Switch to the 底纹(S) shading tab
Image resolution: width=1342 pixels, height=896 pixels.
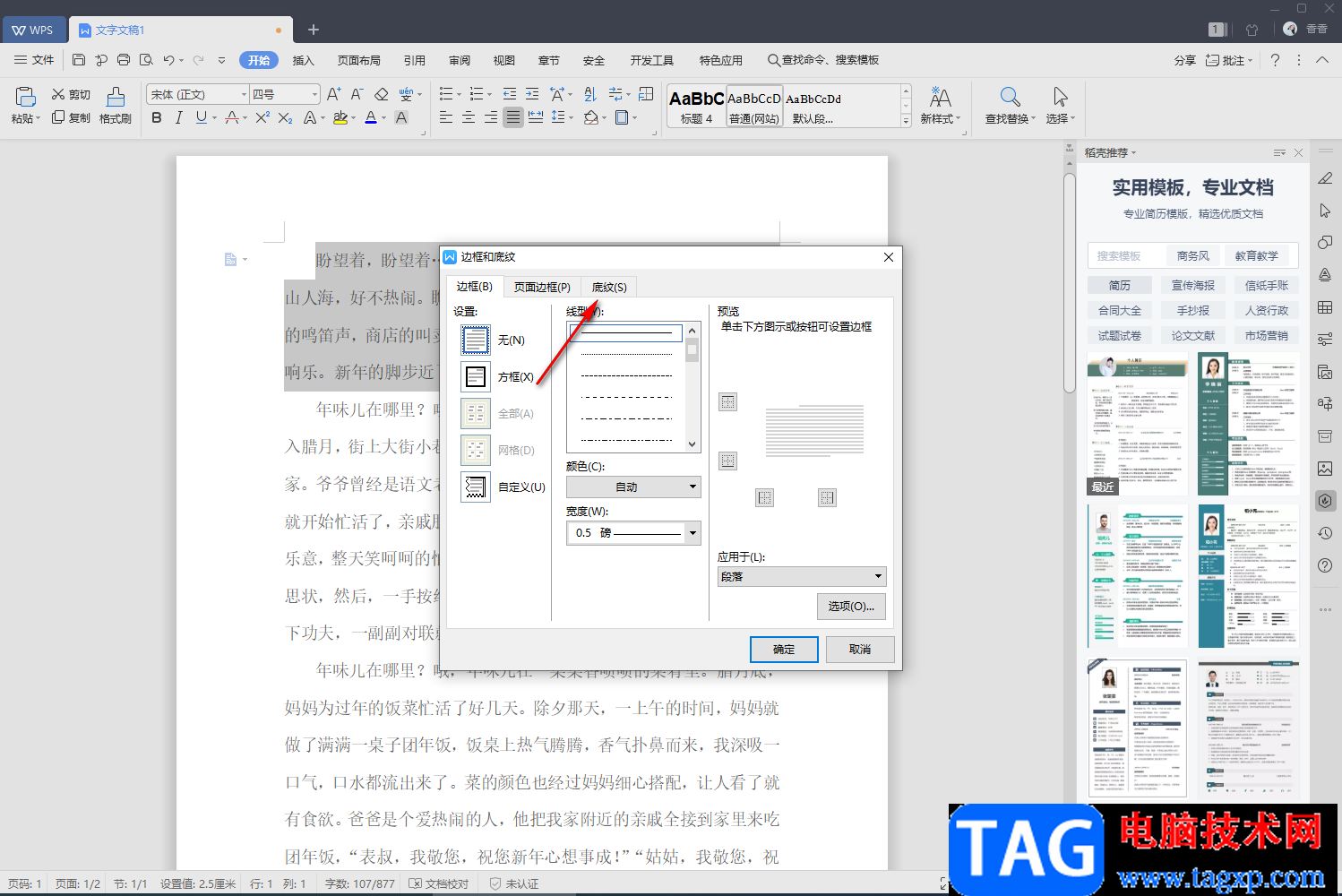pos(609,287)
